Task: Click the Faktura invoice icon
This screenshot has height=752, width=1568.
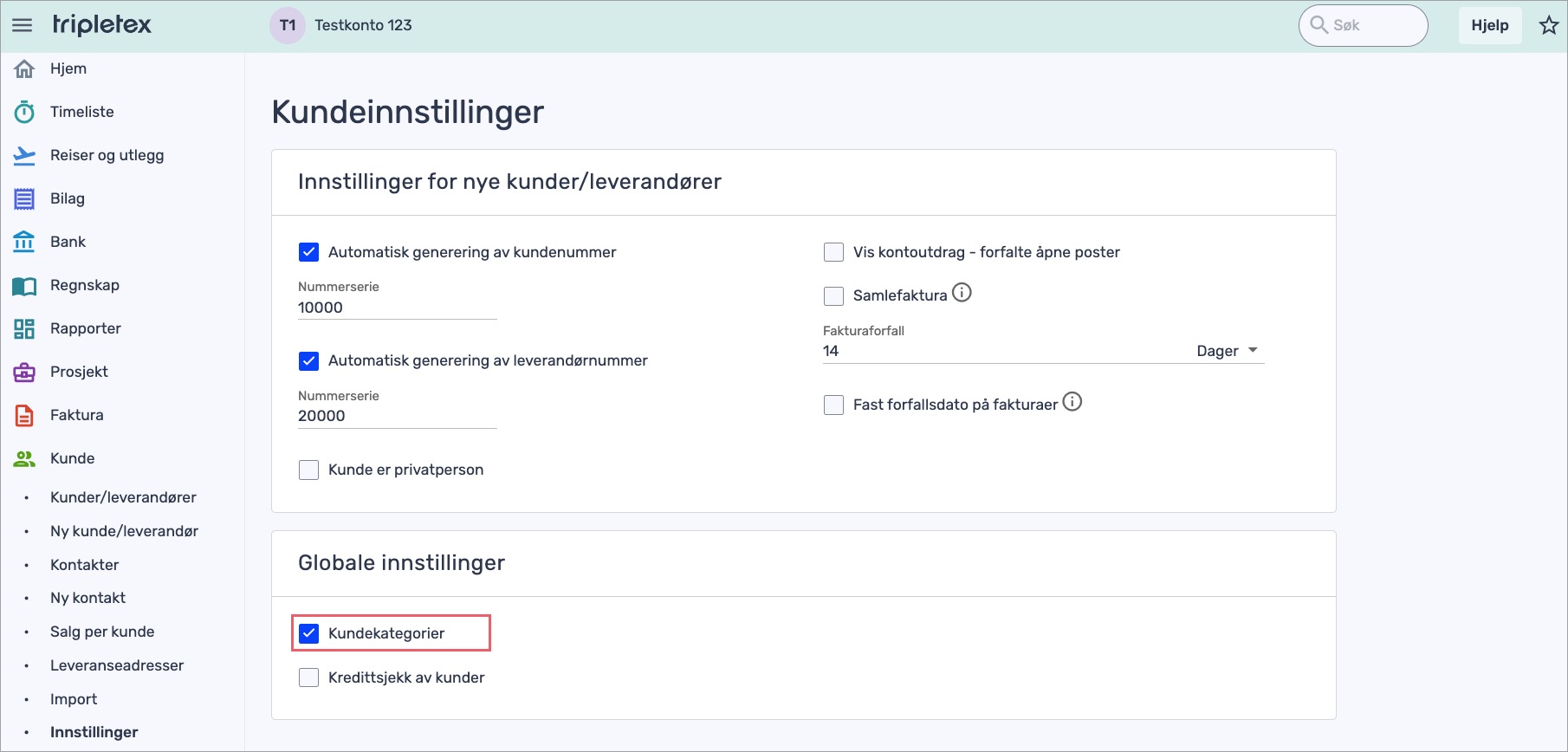Action: click(x=24, y=415)
